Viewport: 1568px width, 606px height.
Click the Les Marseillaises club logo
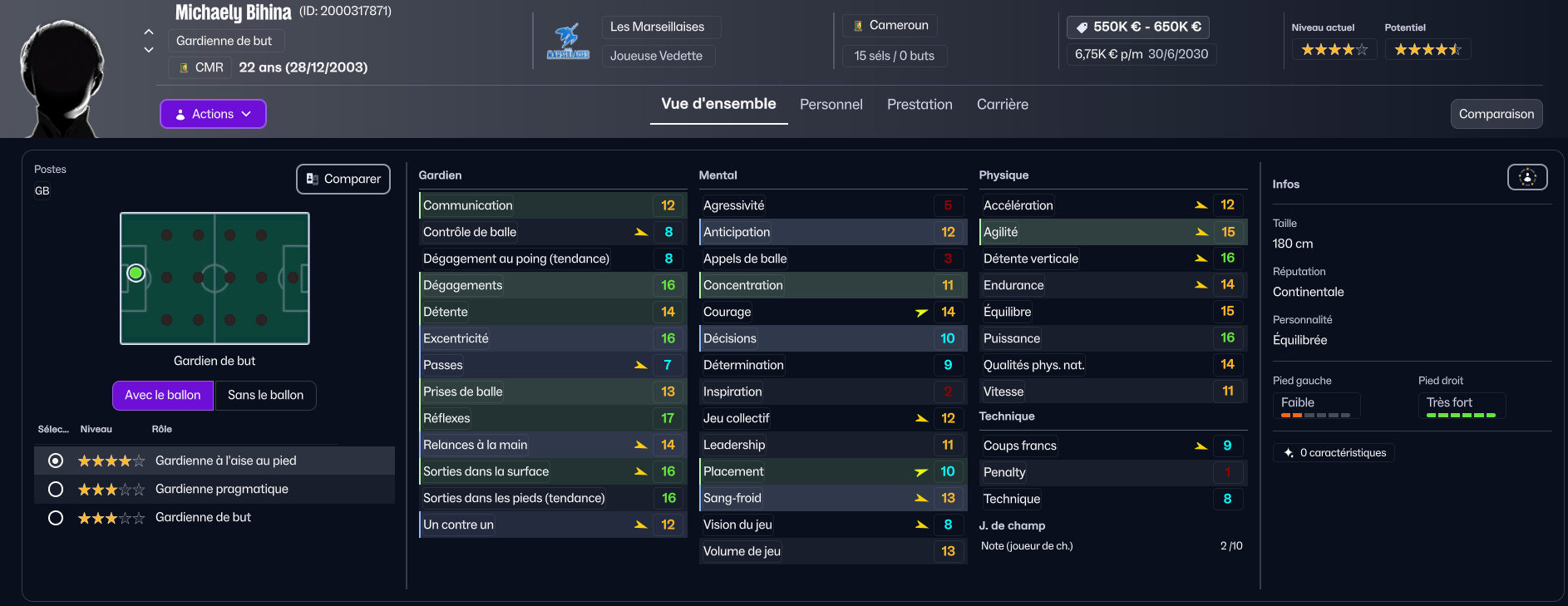(568, 42)
